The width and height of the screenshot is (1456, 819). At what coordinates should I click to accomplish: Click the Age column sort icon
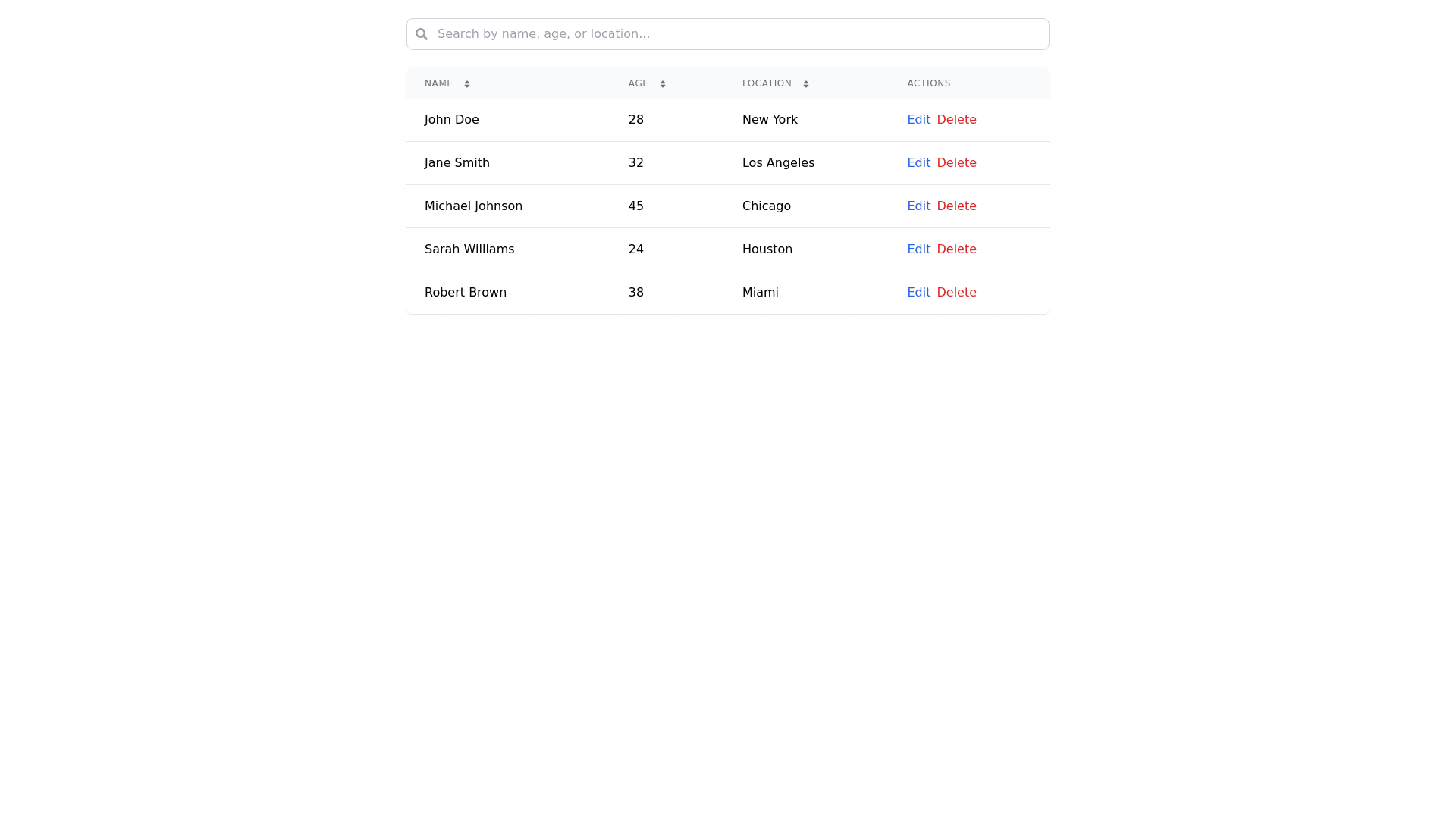[x=663, y=84]
